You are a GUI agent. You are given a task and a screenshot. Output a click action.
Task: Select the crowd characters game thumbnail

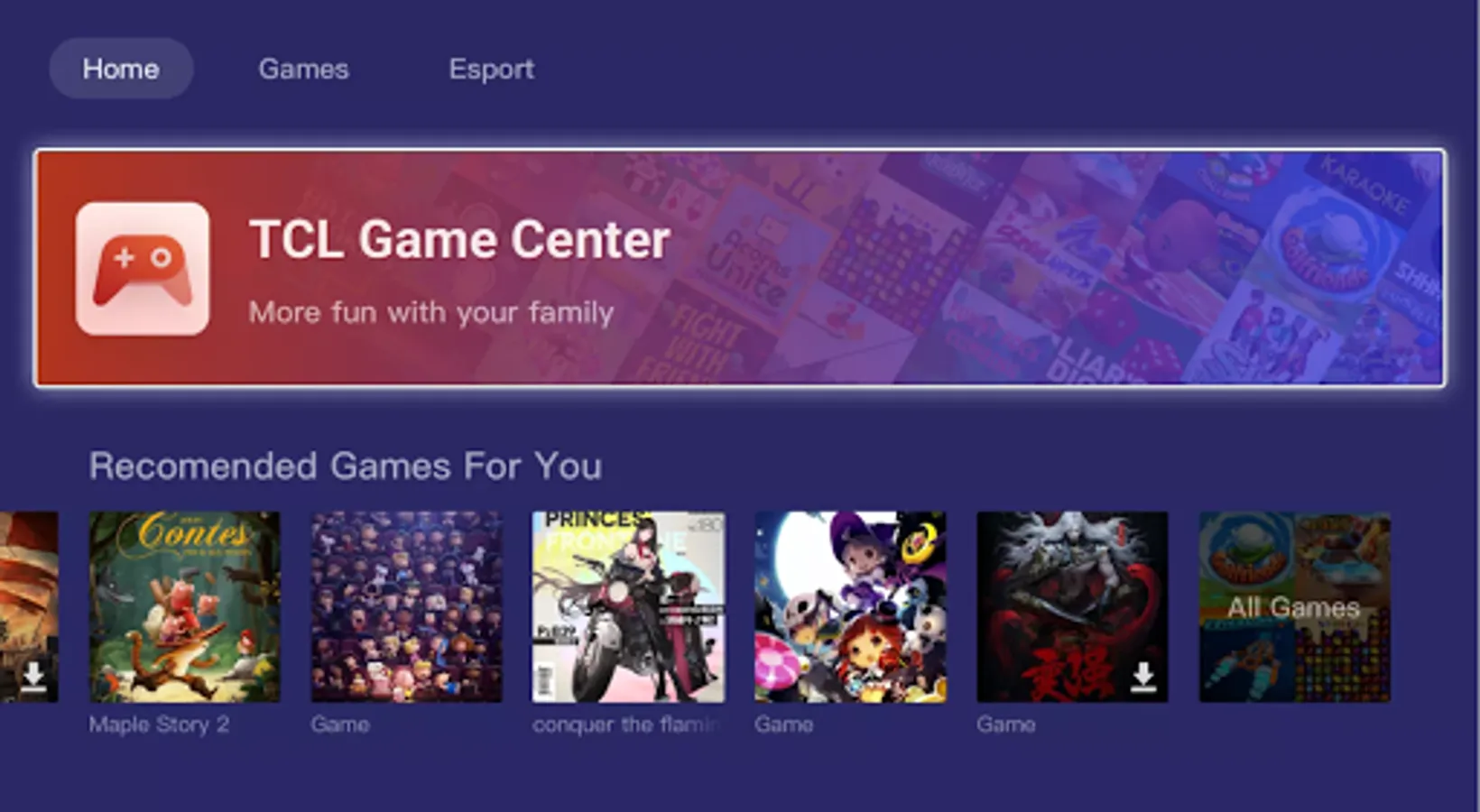point(406,607)
